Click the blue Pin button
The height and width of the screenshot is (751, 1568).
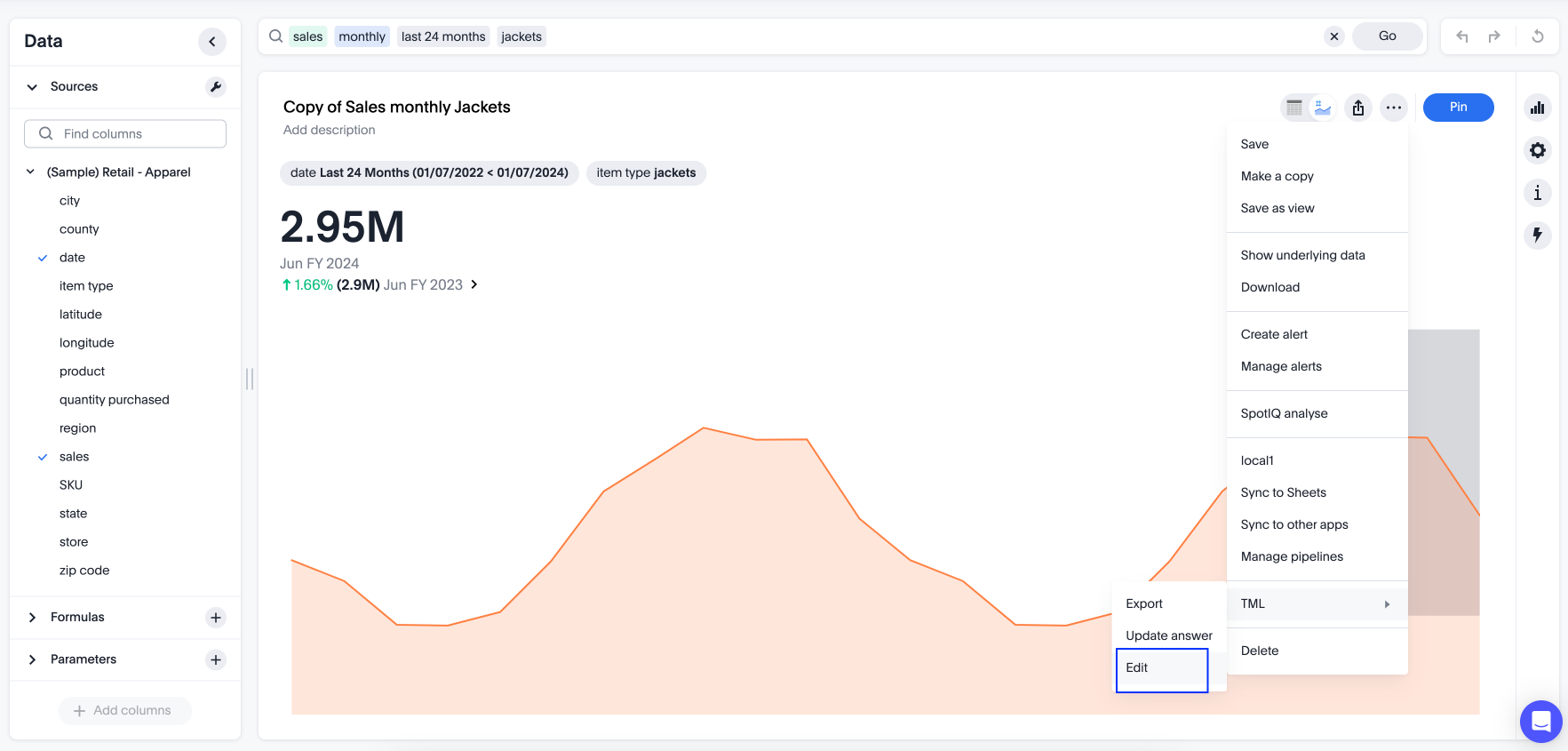click(x=1458, y=108)
